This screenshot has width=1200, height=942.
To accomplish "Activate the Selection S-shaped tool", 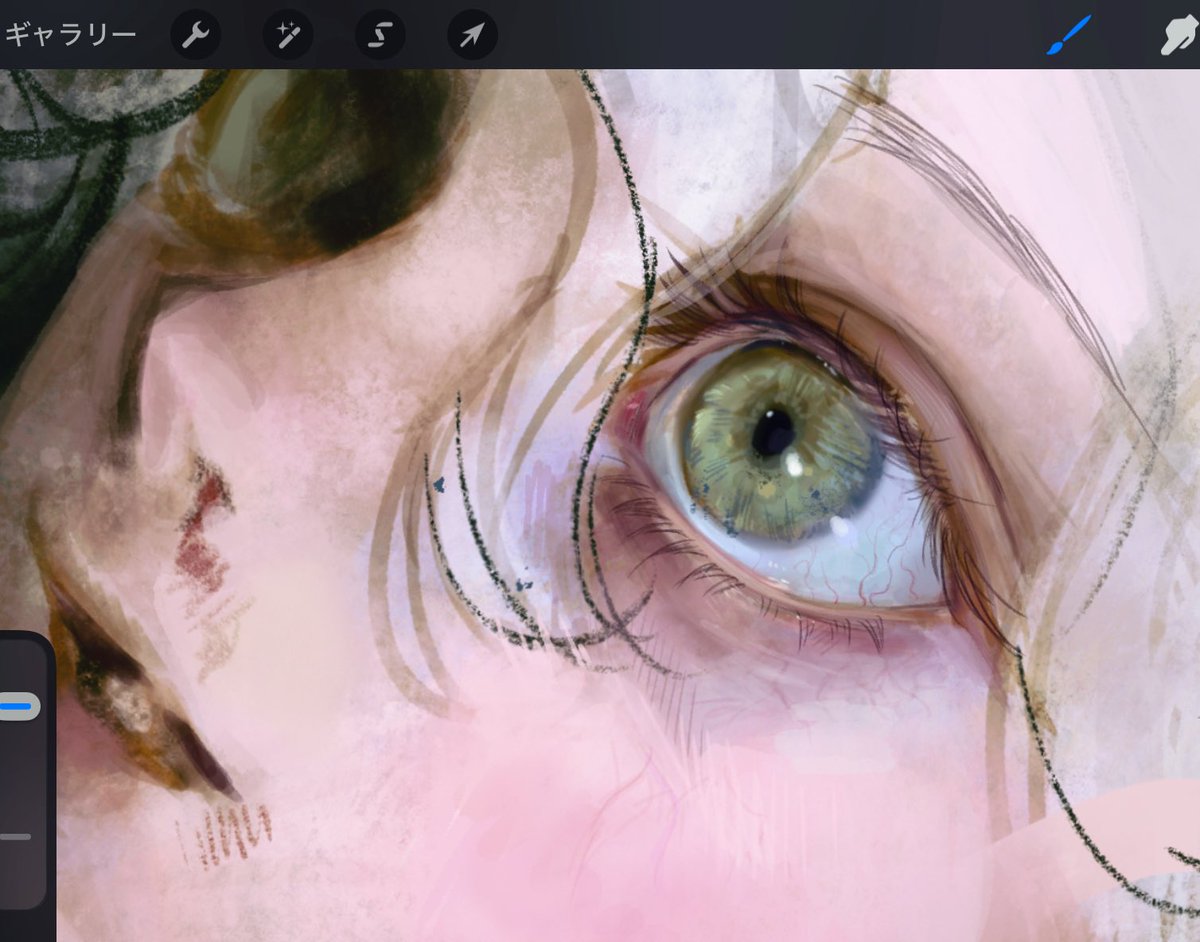I will (380, 35).
